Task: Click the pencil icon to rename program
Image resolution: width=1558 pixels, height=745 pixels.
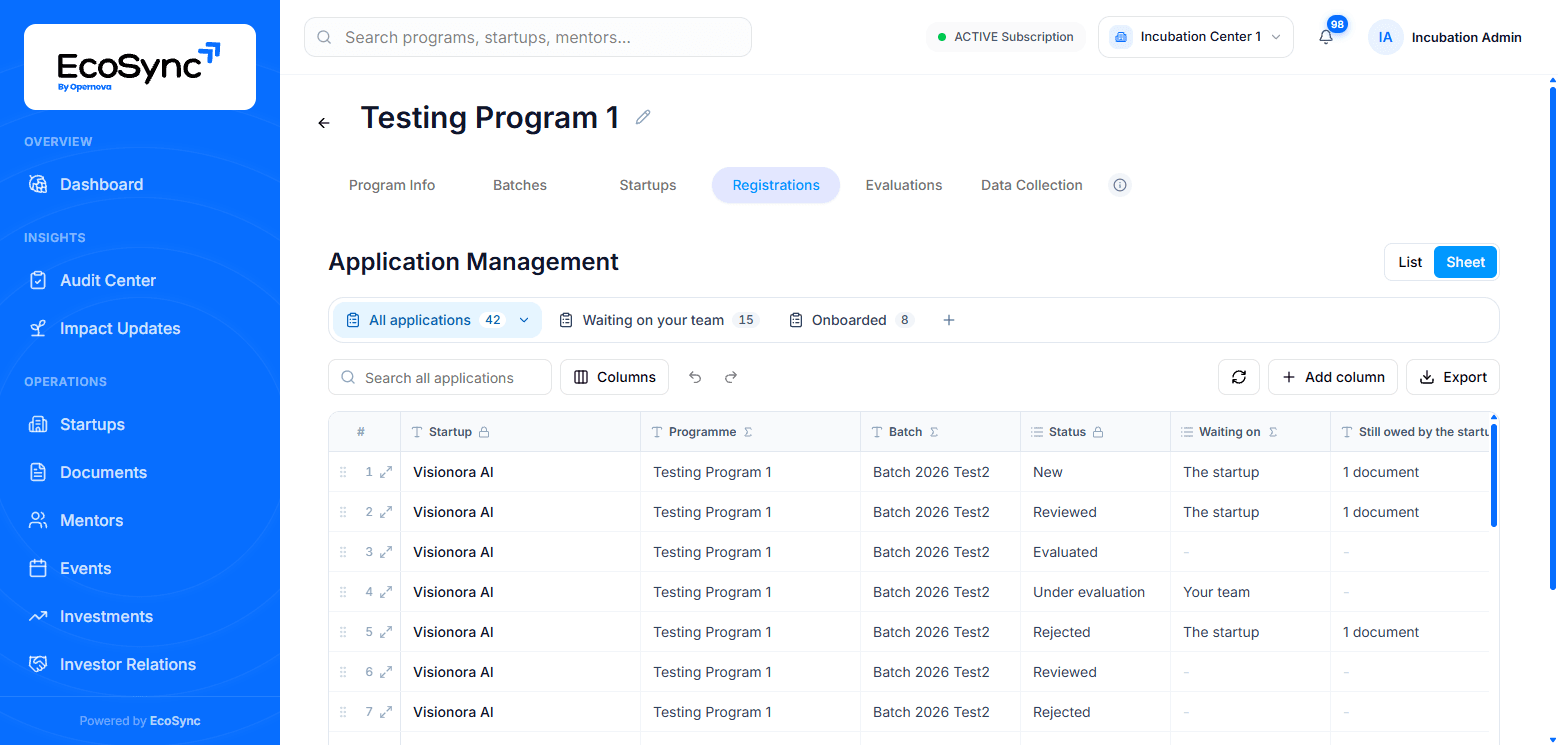Action: (643, 117)
